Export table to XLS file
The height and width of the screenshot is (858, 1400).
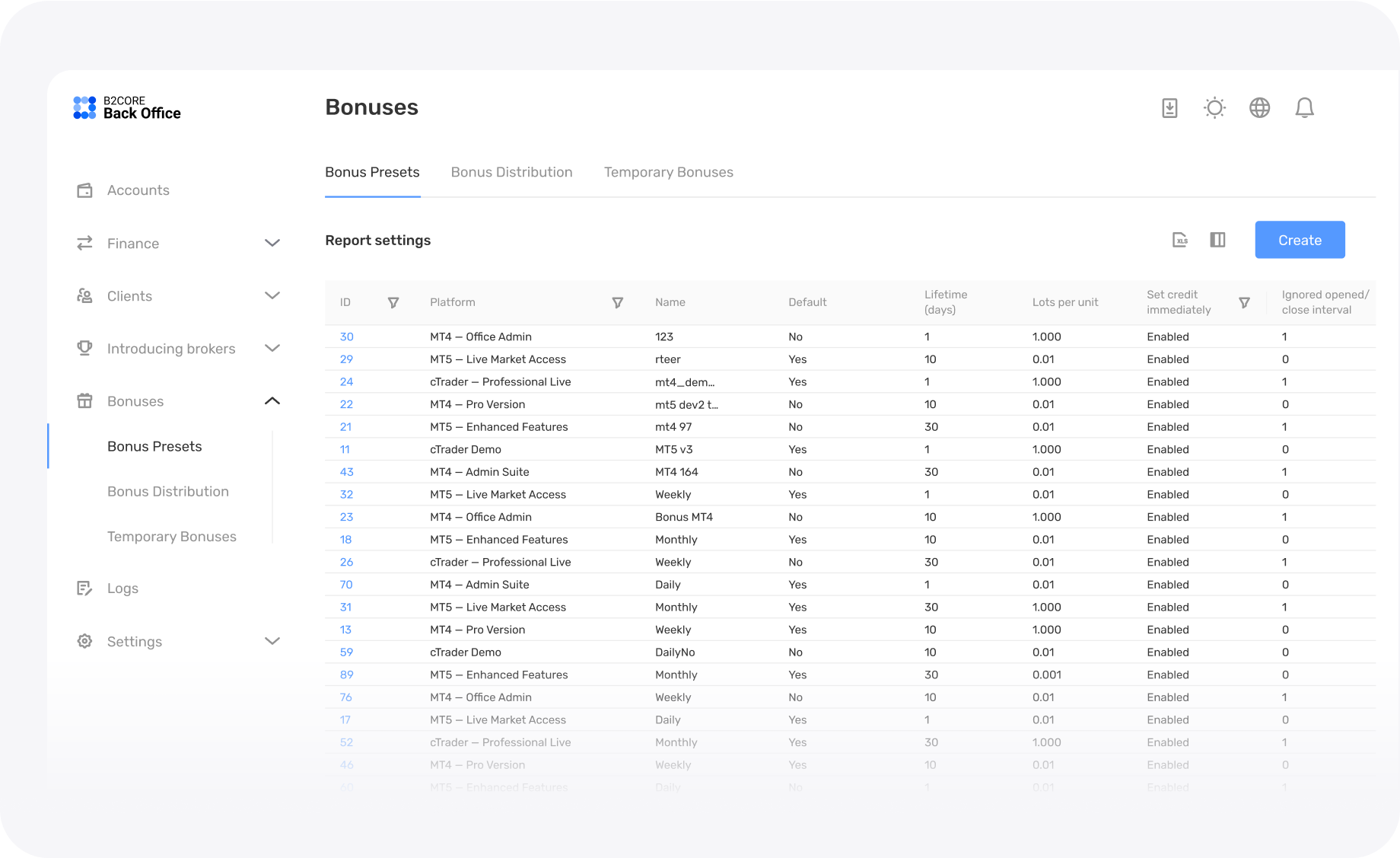click(x=1180, y=240)
